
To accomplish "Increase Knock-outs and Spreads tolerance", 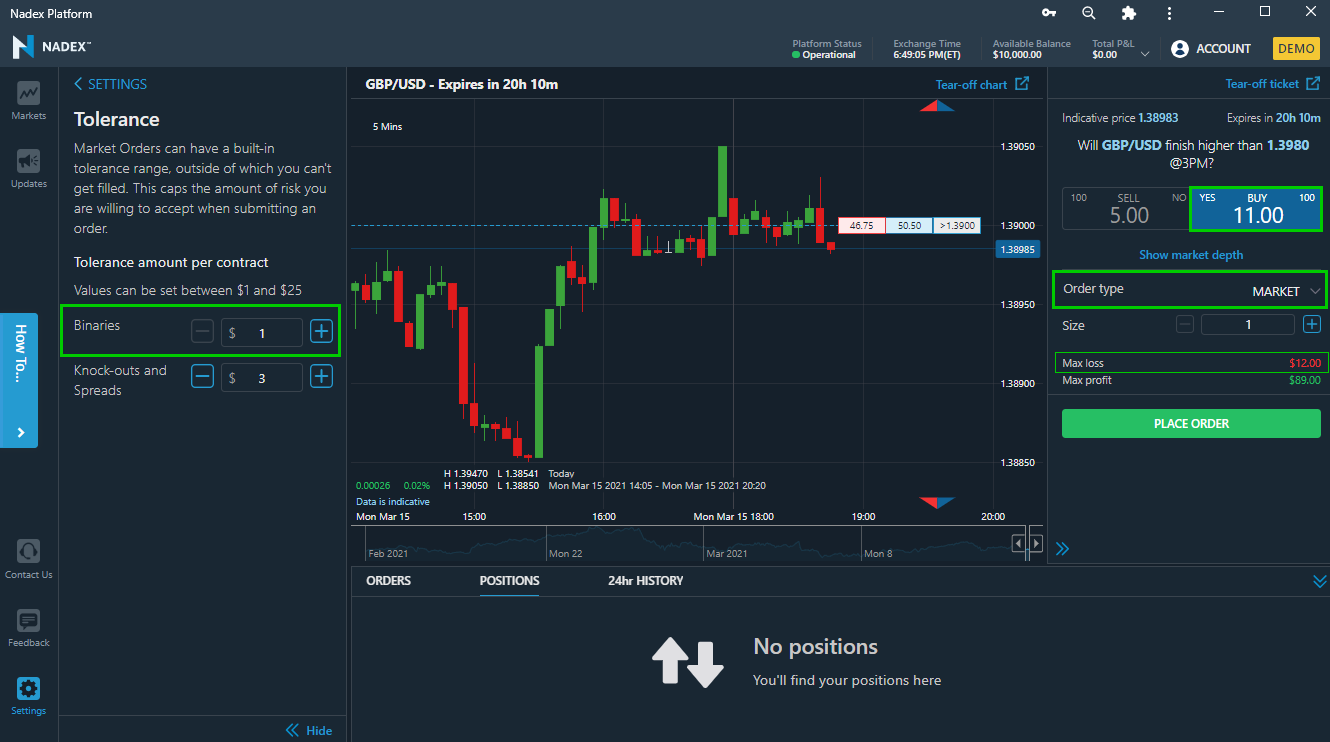I will (321, 377).
